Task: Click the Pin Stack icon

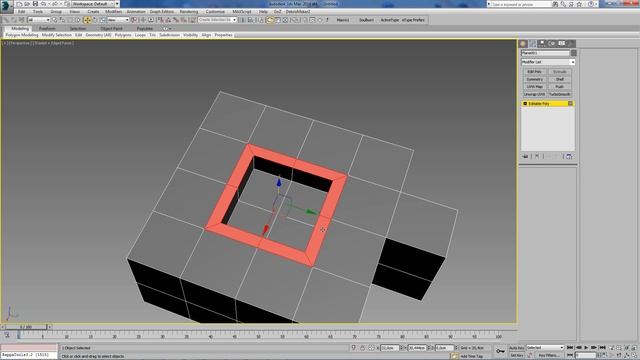Action: pos(525,156)
